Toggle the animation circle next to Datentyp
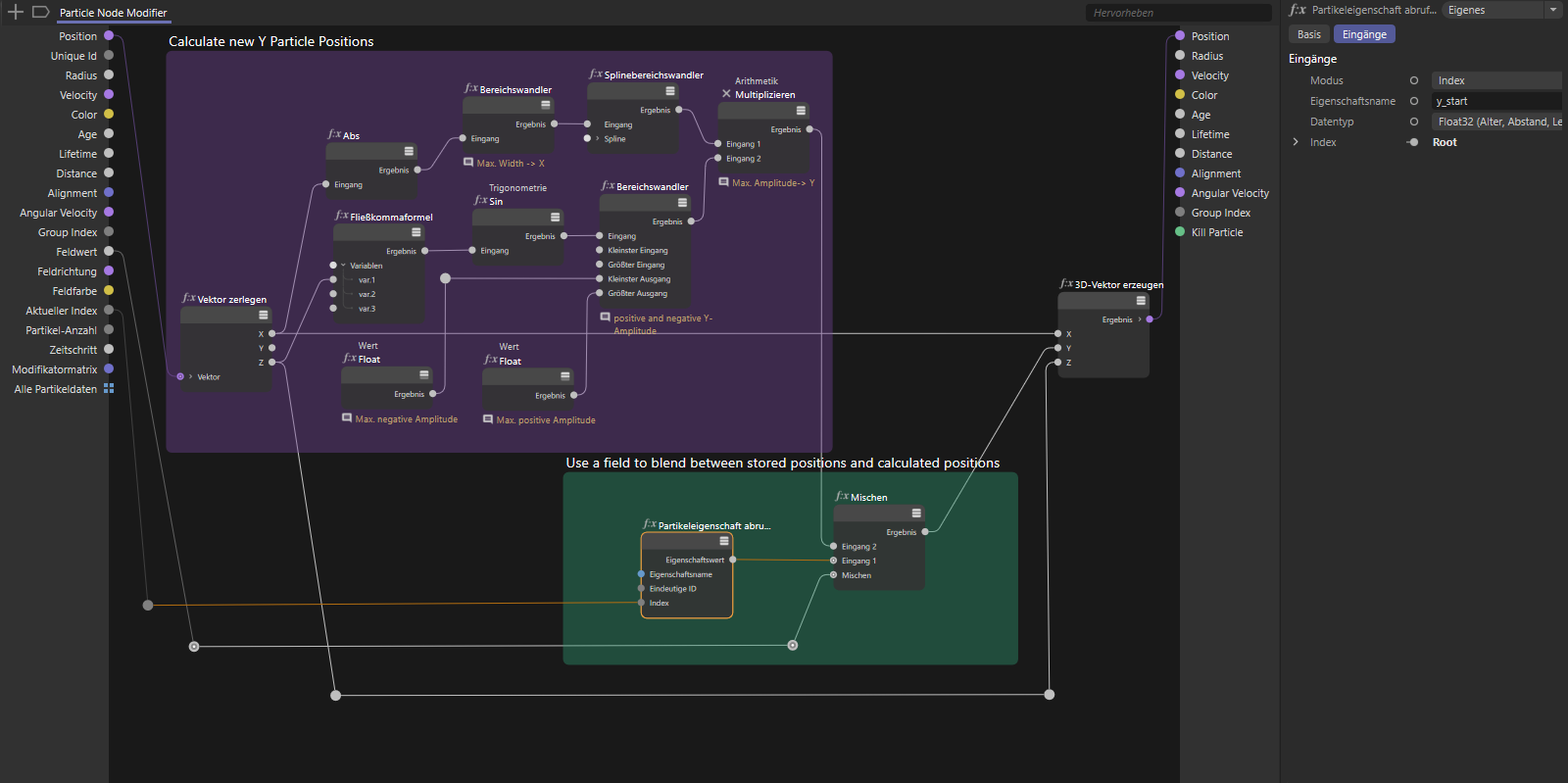 tap(1413, 122)
